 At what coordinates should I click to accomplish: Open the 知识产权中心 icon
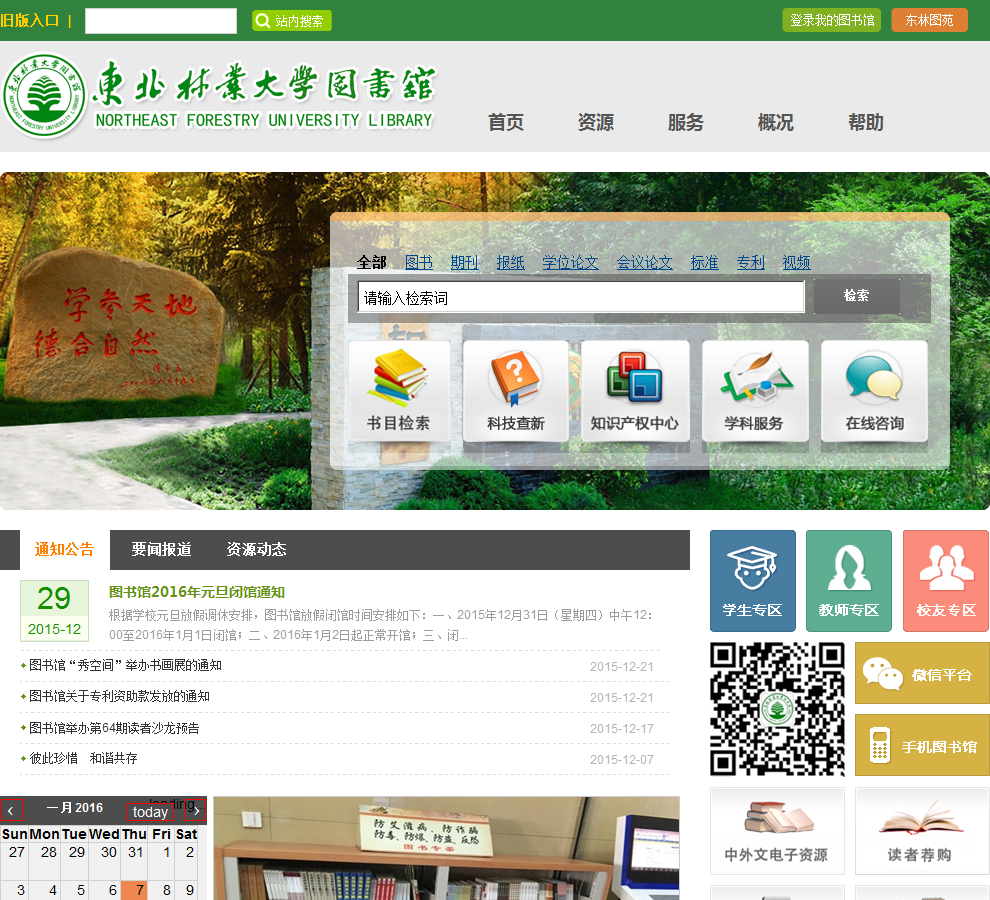point(635,390)
